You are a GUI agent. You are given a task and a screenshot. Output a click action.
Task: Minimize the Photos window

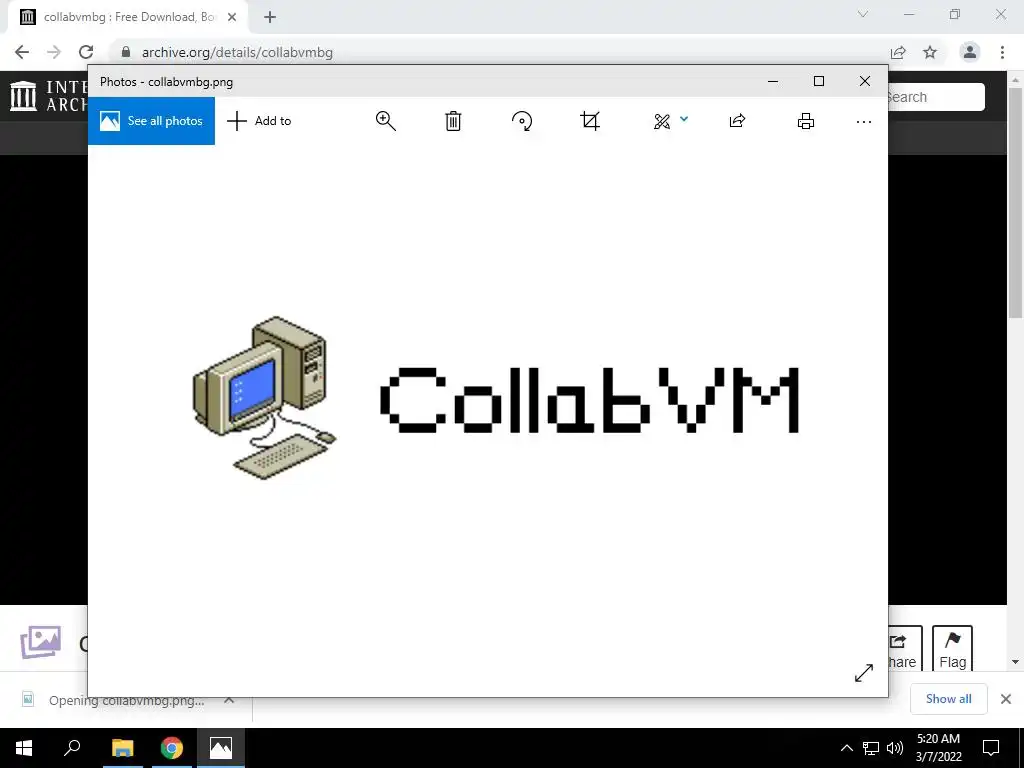773,81
